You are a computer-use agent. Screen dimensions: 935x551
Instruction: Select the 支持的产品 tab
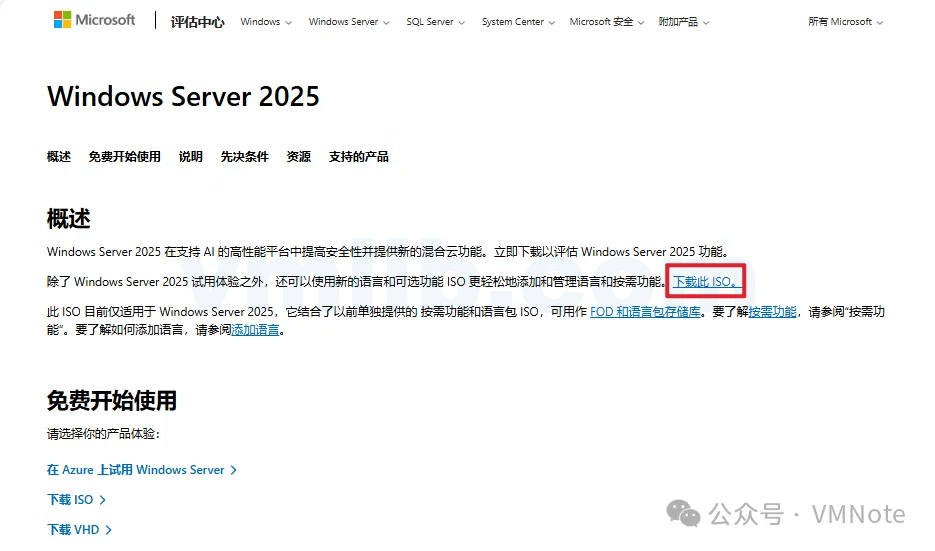(x=358, y=157)
